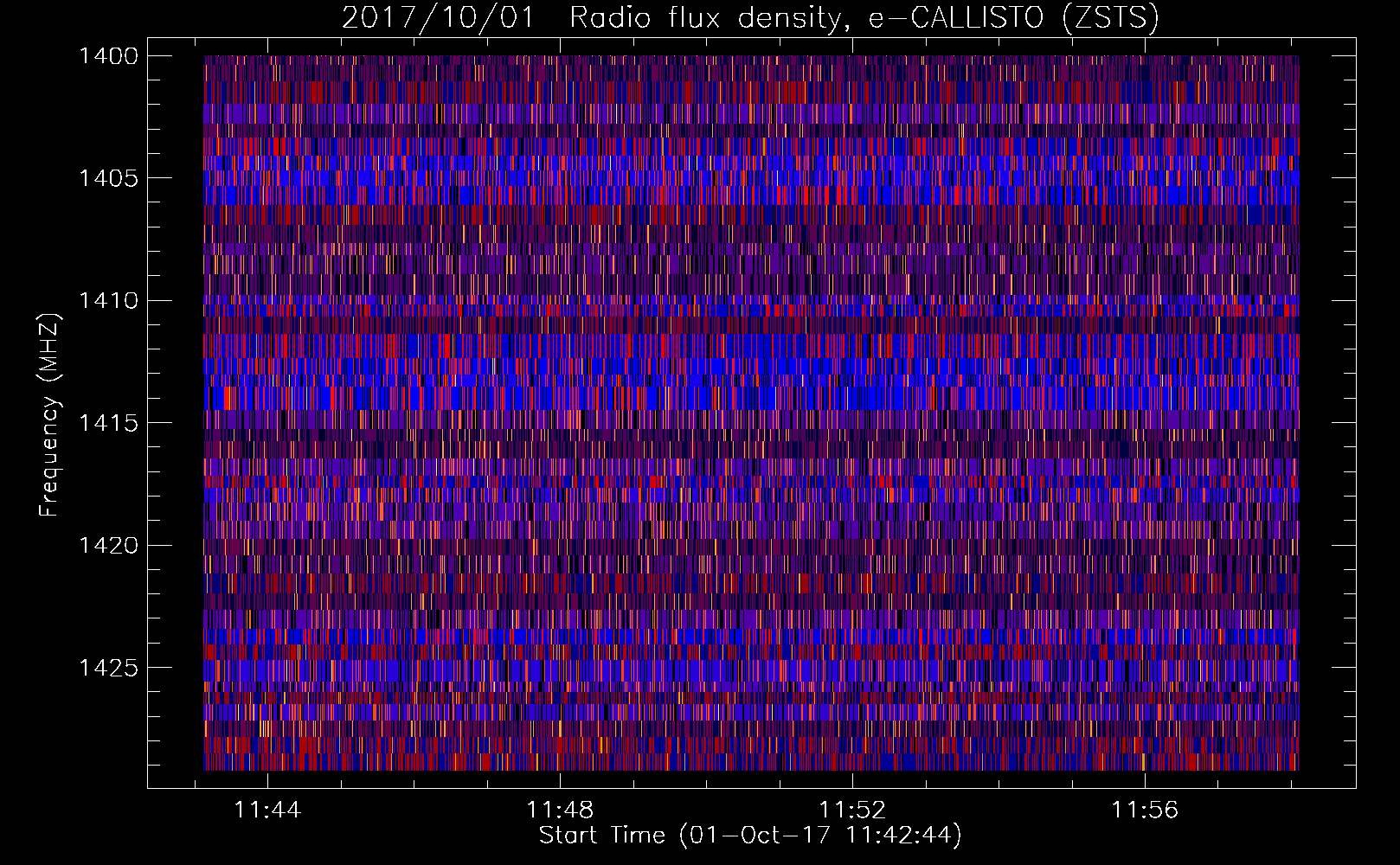Click the 11:56 time axis label
This screenshot has height=865, width=1400.
1146,810
